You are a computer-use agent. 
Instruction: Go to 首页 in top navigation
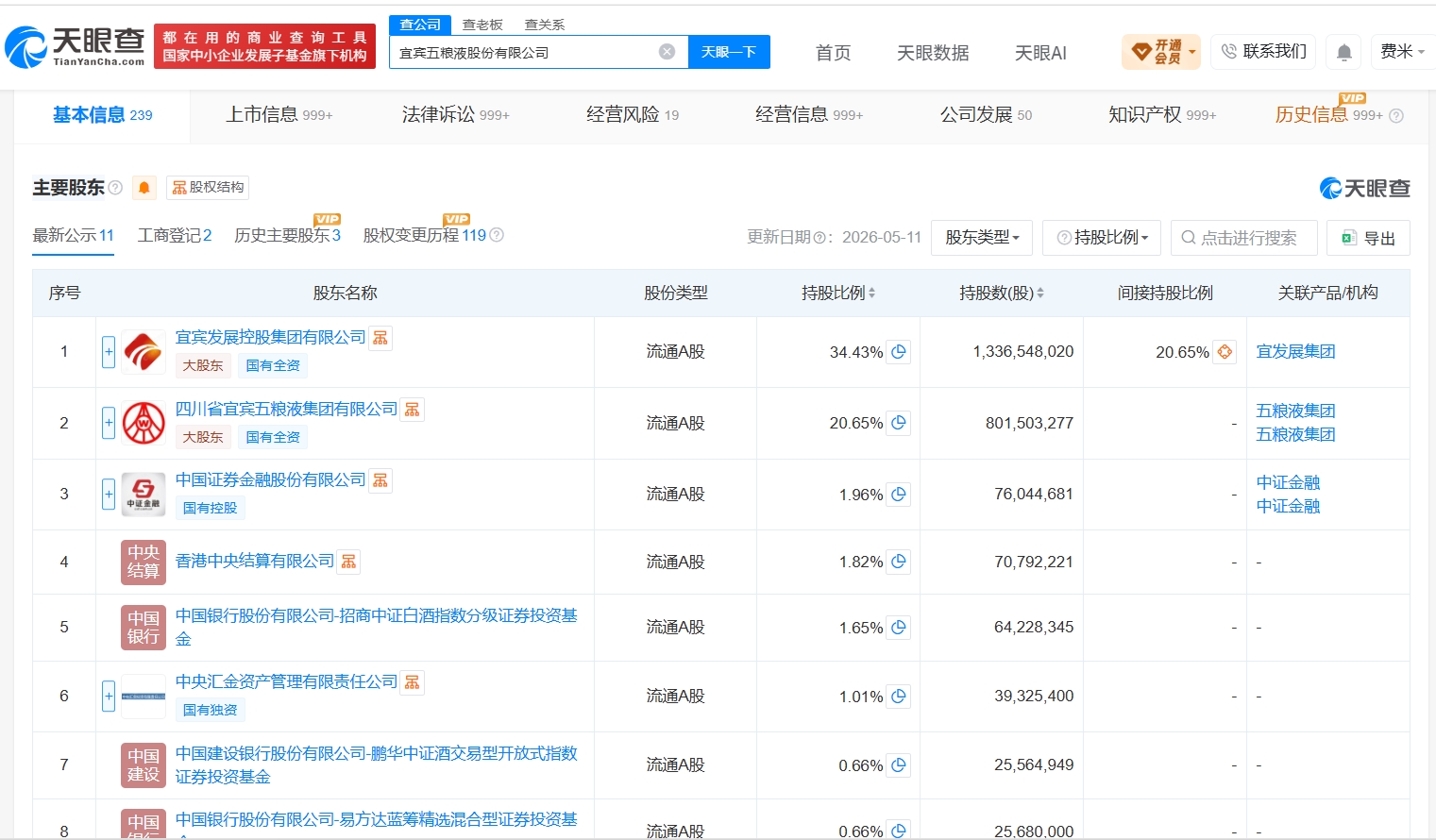833,53
